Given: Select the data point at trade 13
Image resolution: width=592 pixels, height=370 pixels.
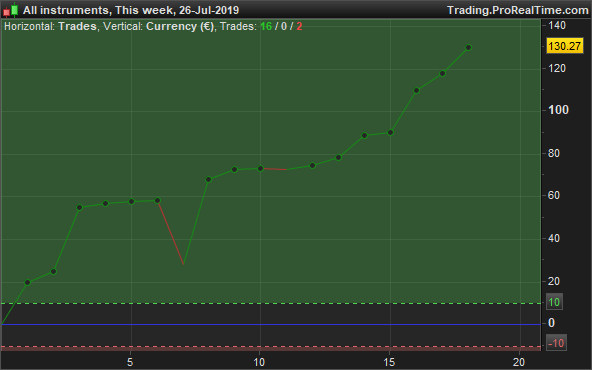Looking at the screenshot, I should (338, 157).
